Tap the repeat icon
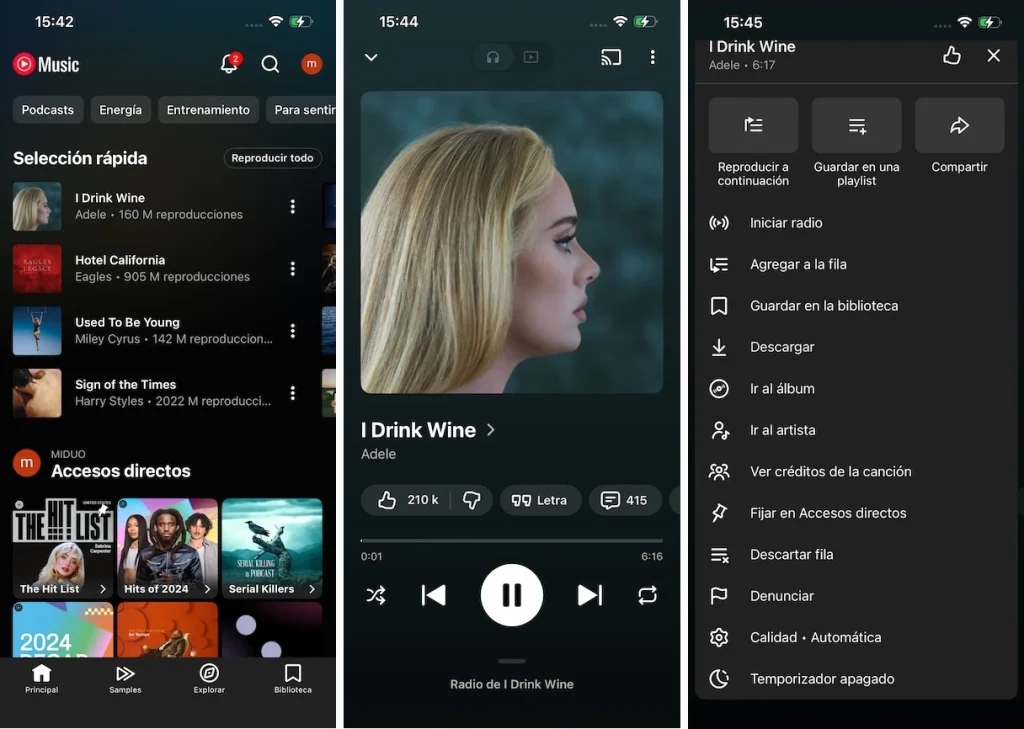Image resolution: width=1024 pixels, height=729 pixels. (x=647, y=595)
